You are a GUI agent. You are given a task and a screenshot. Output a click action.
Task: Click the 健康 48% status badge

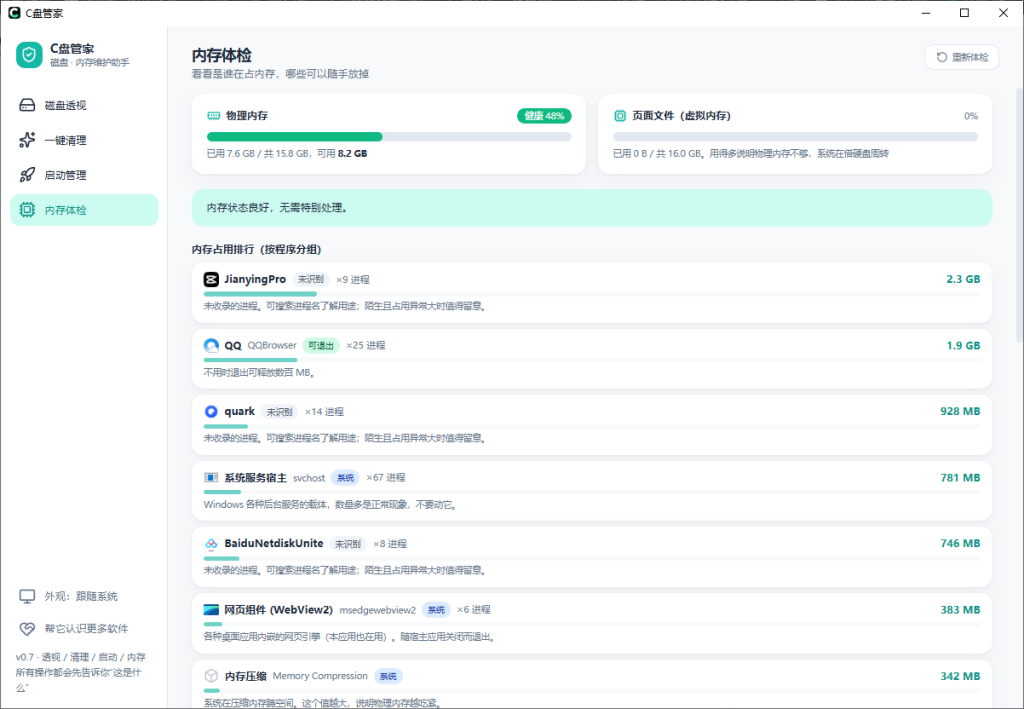pyautogui.click(x=544, y=116)
